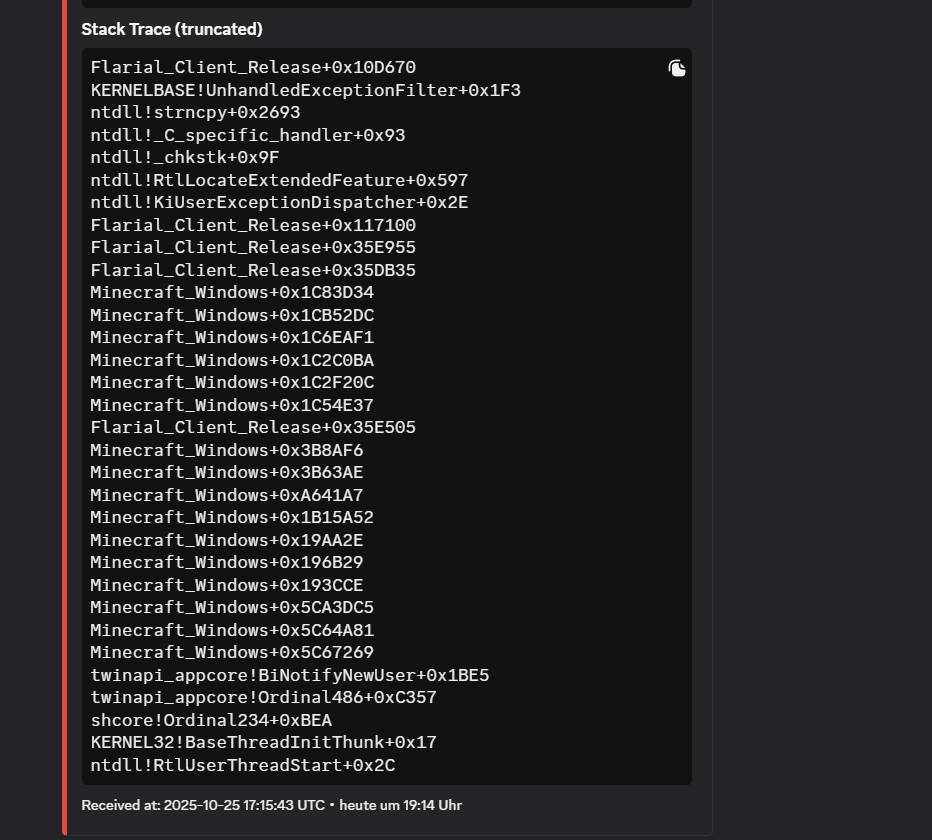Click the Minecraft_Windows+0x5C67269 line

coord(232,652)
